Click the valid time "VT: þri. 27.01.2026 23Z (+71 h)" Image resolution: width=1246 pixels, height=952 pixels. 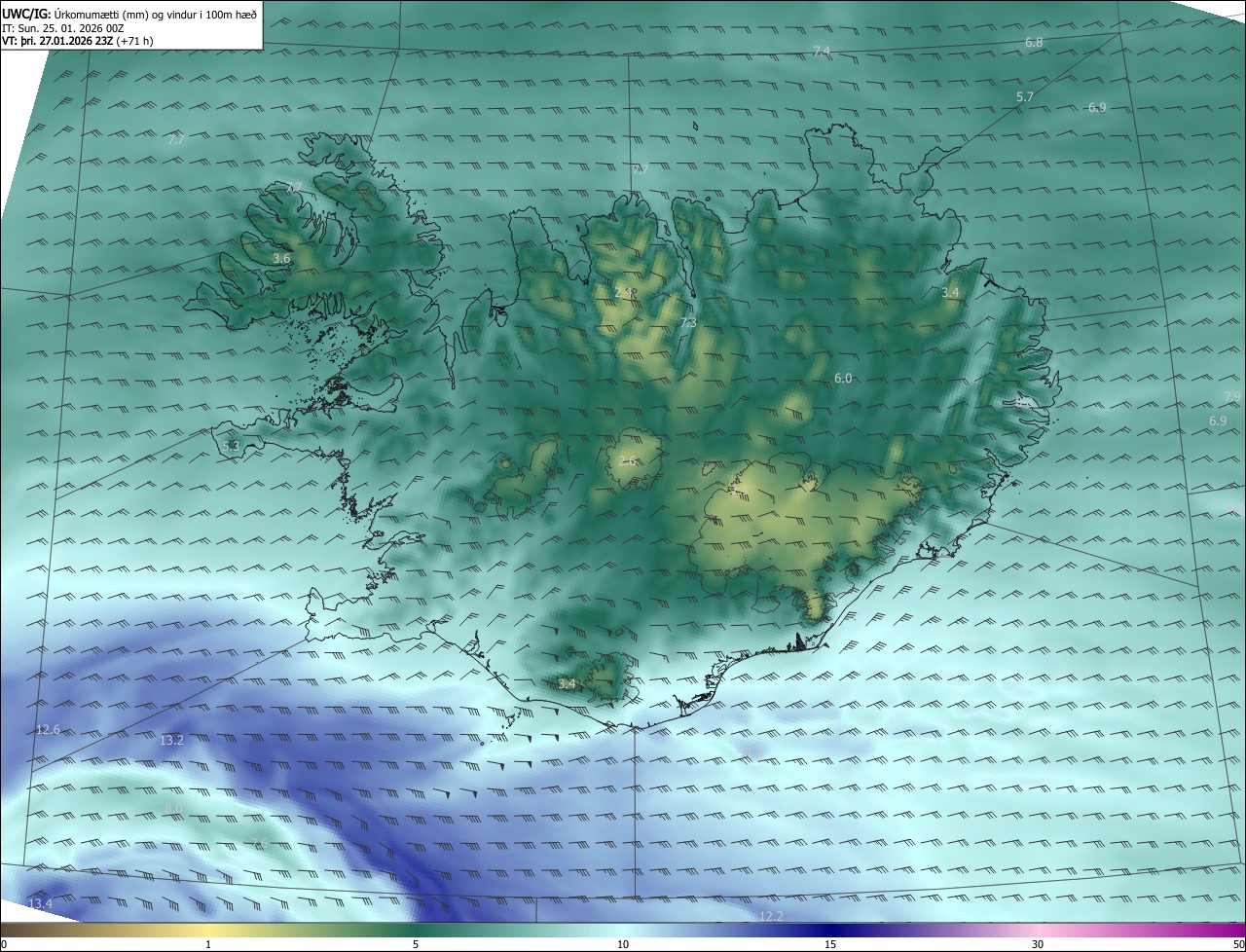pos(78,41)
